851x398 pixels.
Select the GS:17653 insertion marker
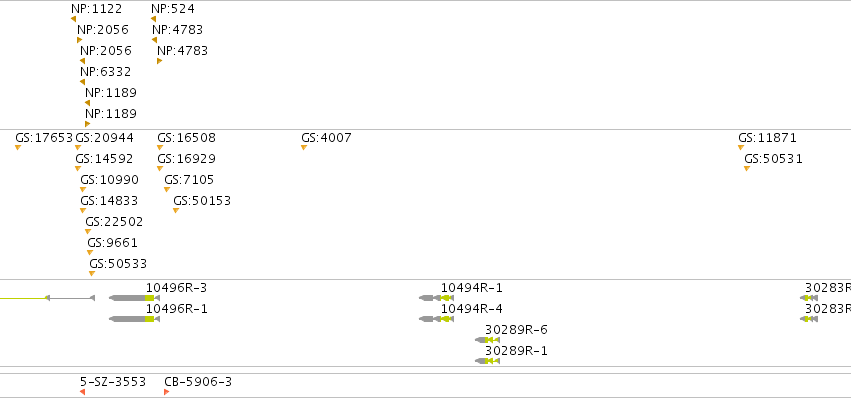[18, 148]
